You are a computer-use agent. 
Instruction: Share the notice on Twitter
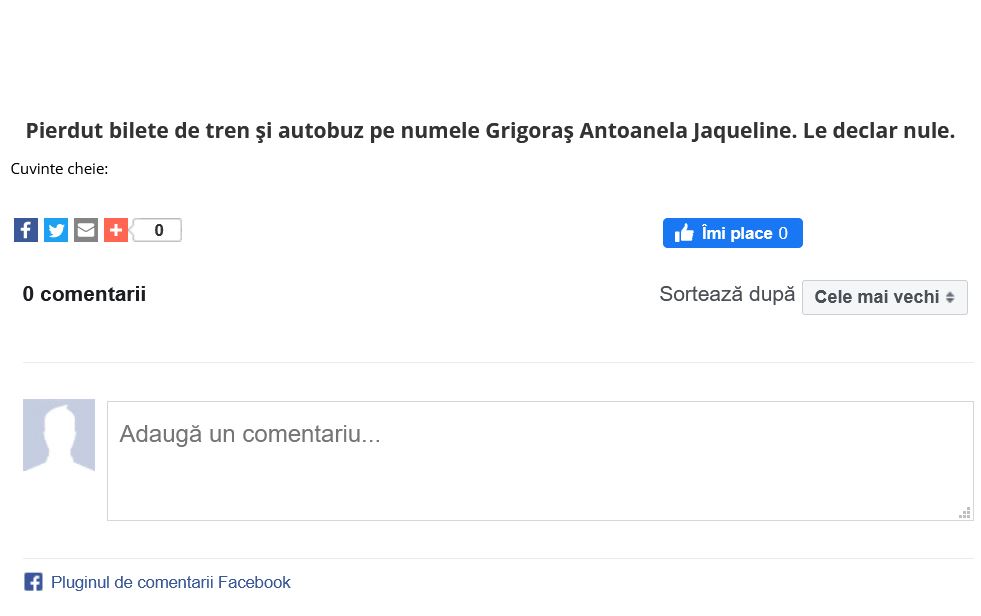point(56,230)
